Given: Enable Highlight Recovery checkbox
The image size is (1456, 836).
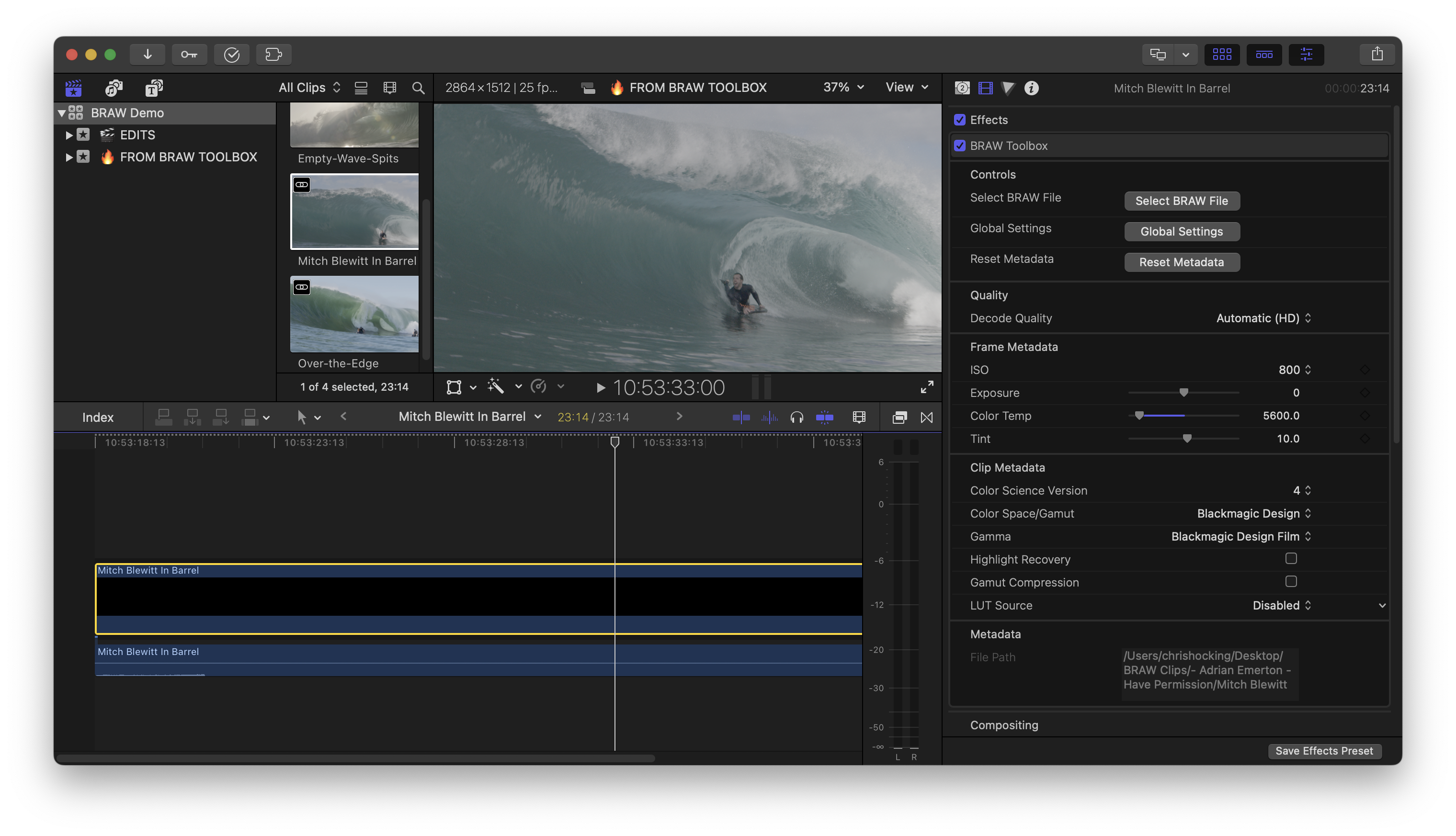Looking at the screenshot, I should (x=1291, y=558).
